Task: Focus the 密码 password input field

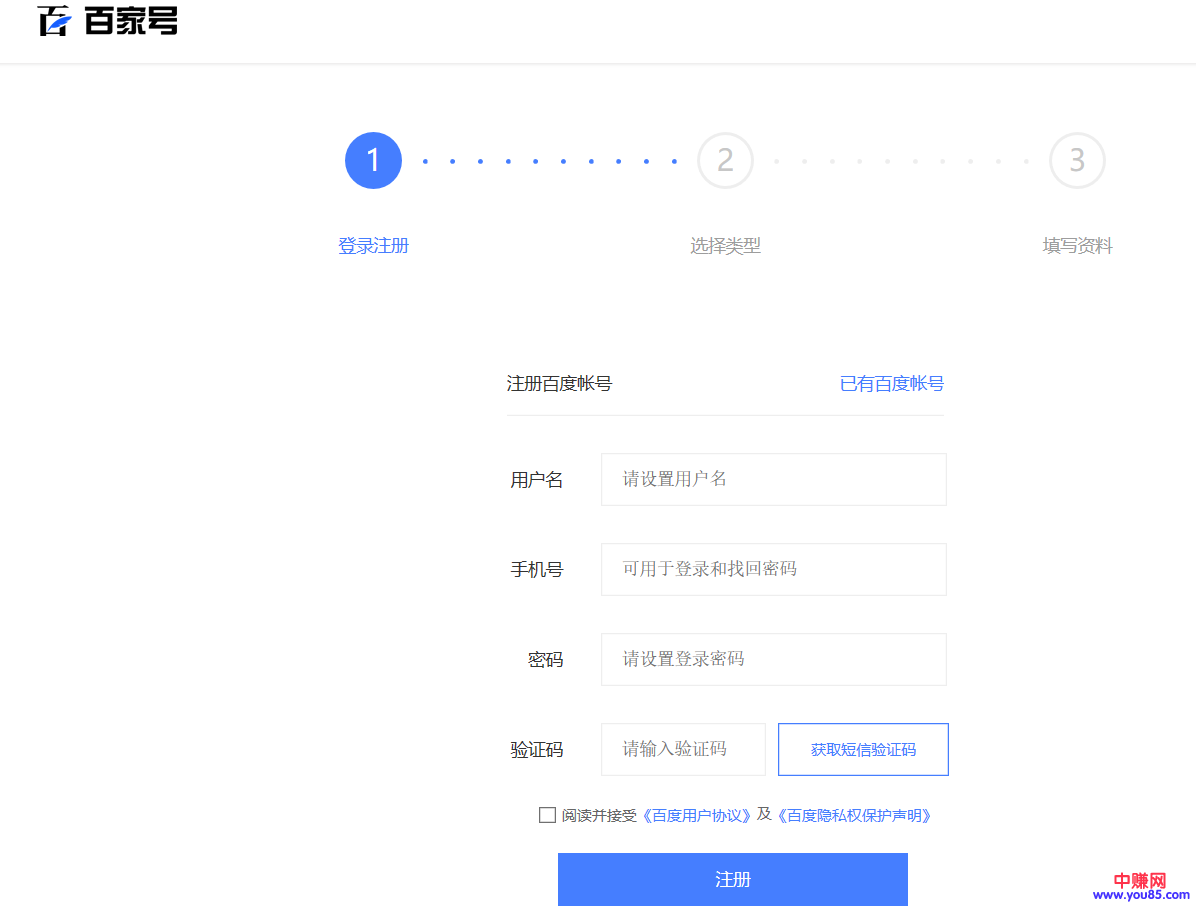Action: click(773, 659)
